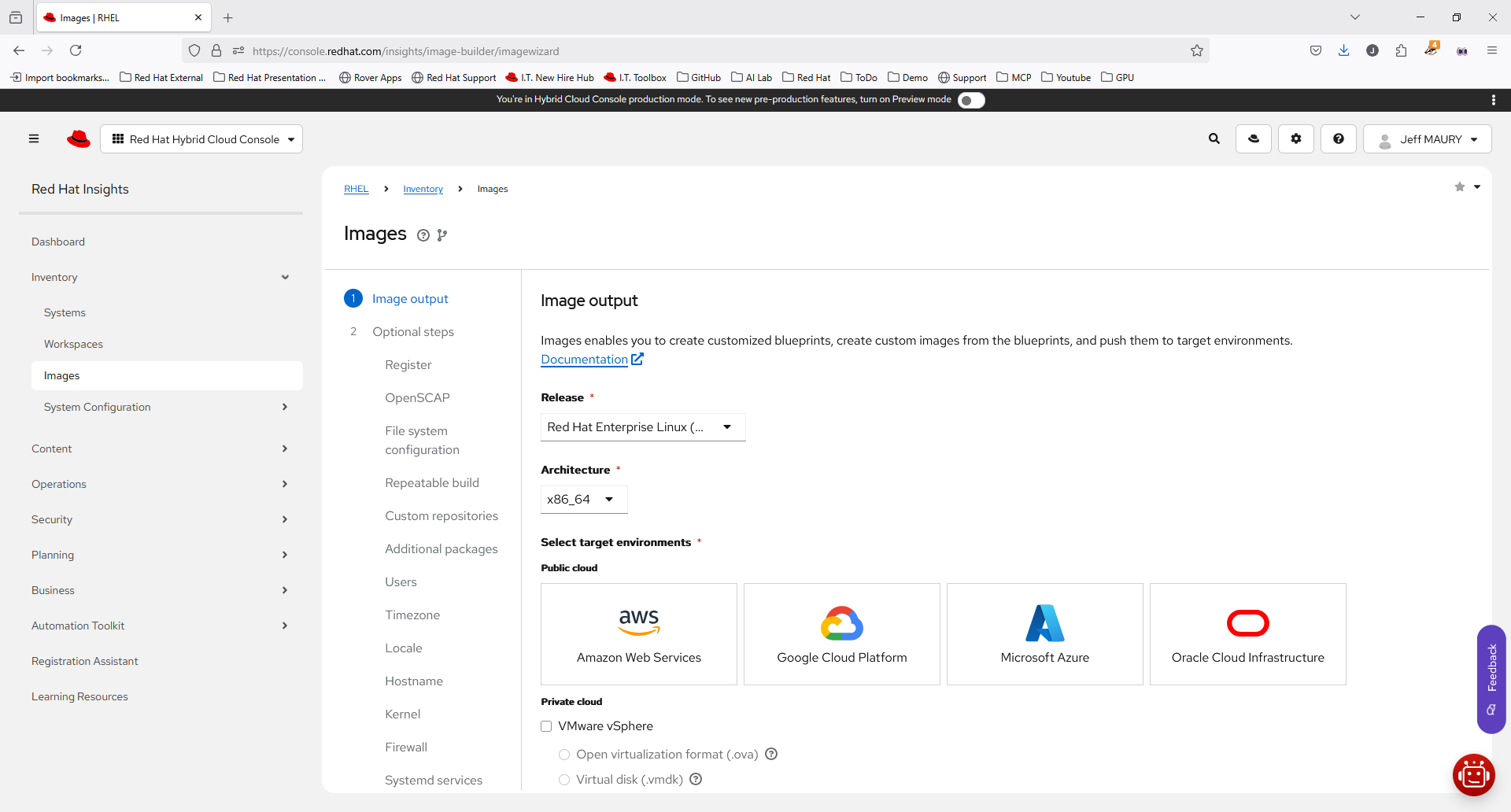
Task: Open the Architecture x86_64 dropdown
Action: 583,500
